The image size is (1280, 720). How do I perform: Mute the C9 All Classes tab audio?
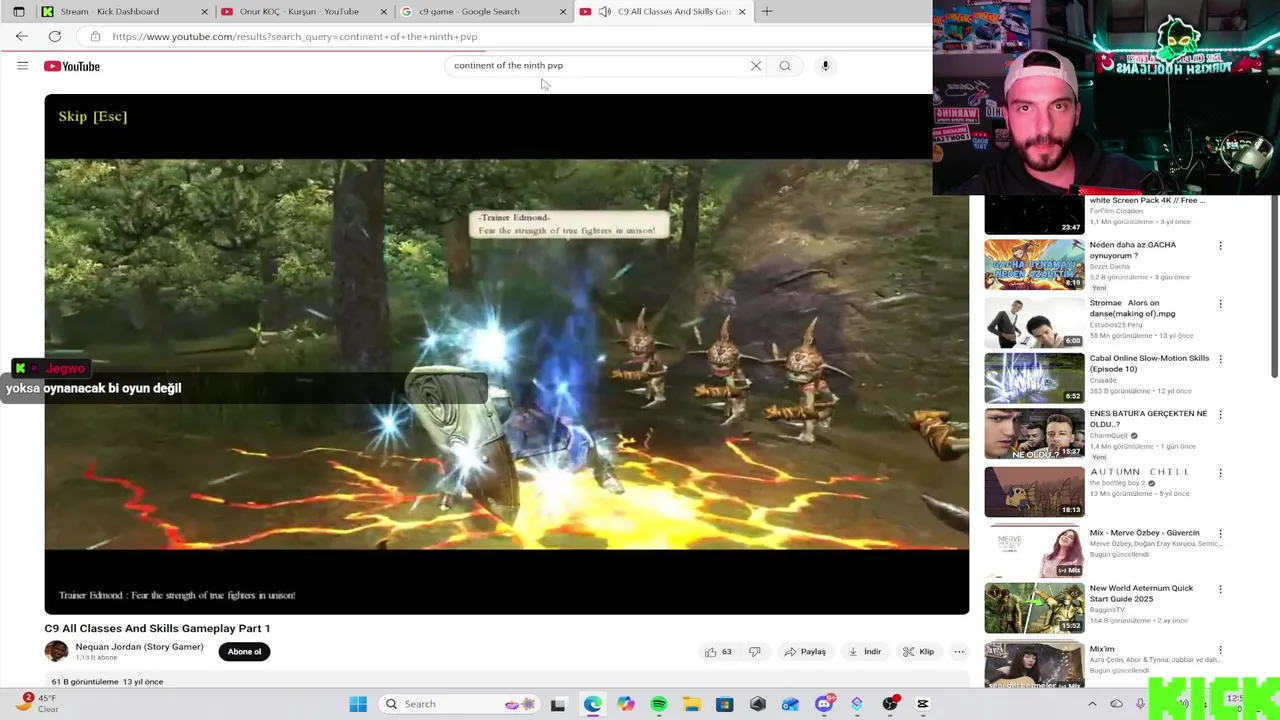(x=604, y=12)
